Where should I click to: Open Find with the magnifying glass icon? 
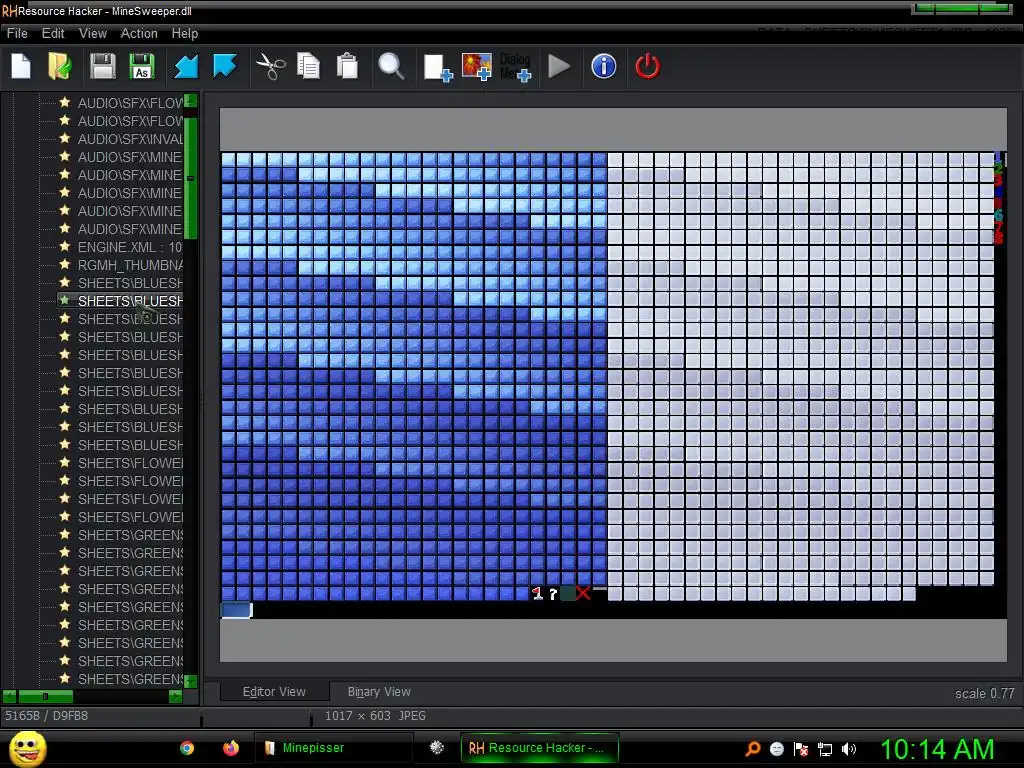(391, 66)
